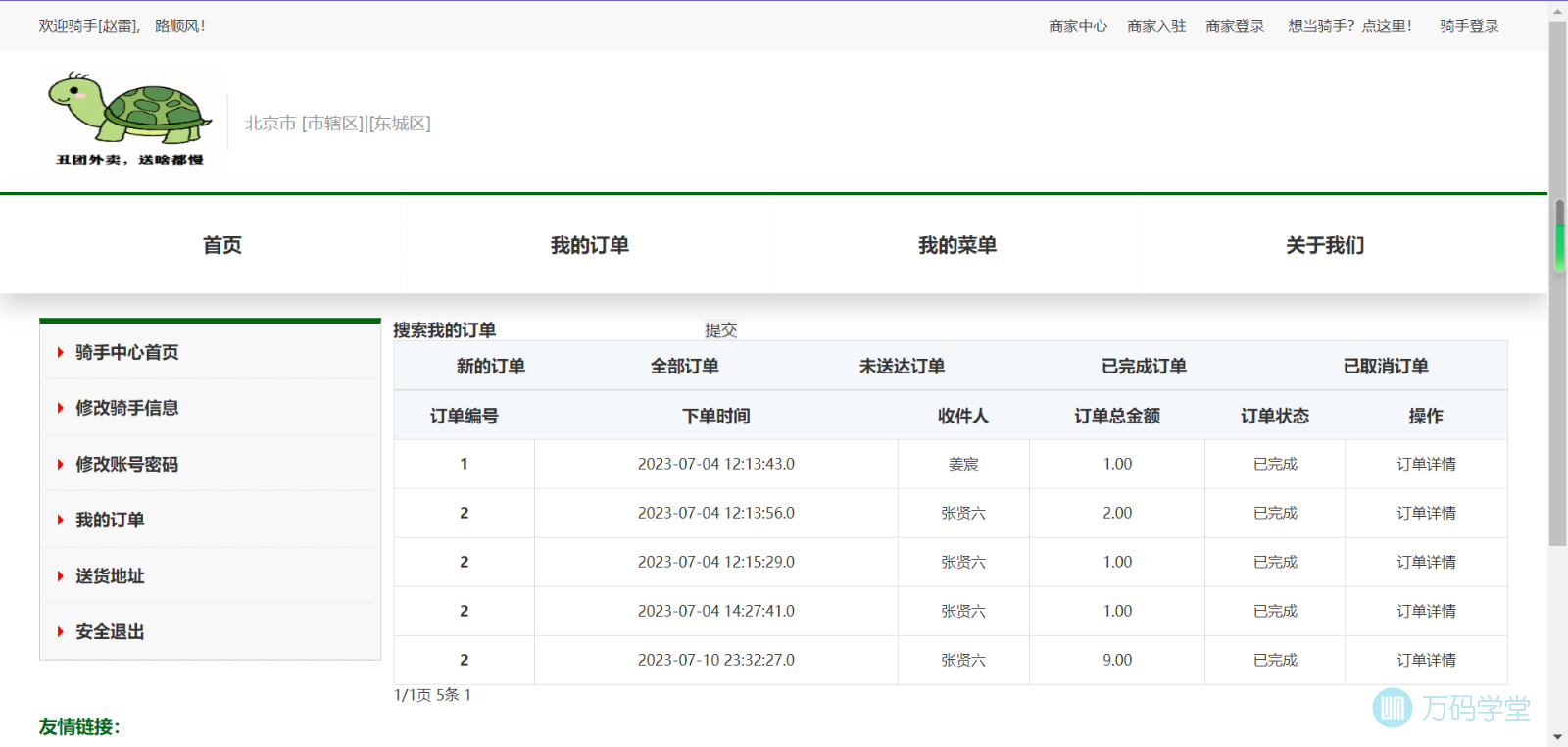Click 订单状态 column header
Viewport: 1568px width, 747px height.
pos(1275,417)
